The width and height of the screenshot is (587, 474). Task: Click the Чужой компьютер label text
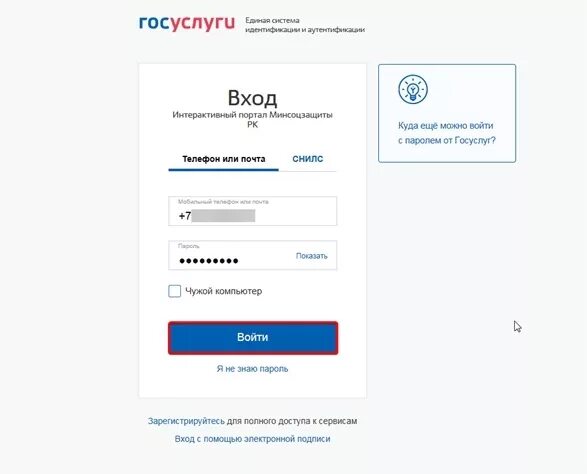[223, 291]
